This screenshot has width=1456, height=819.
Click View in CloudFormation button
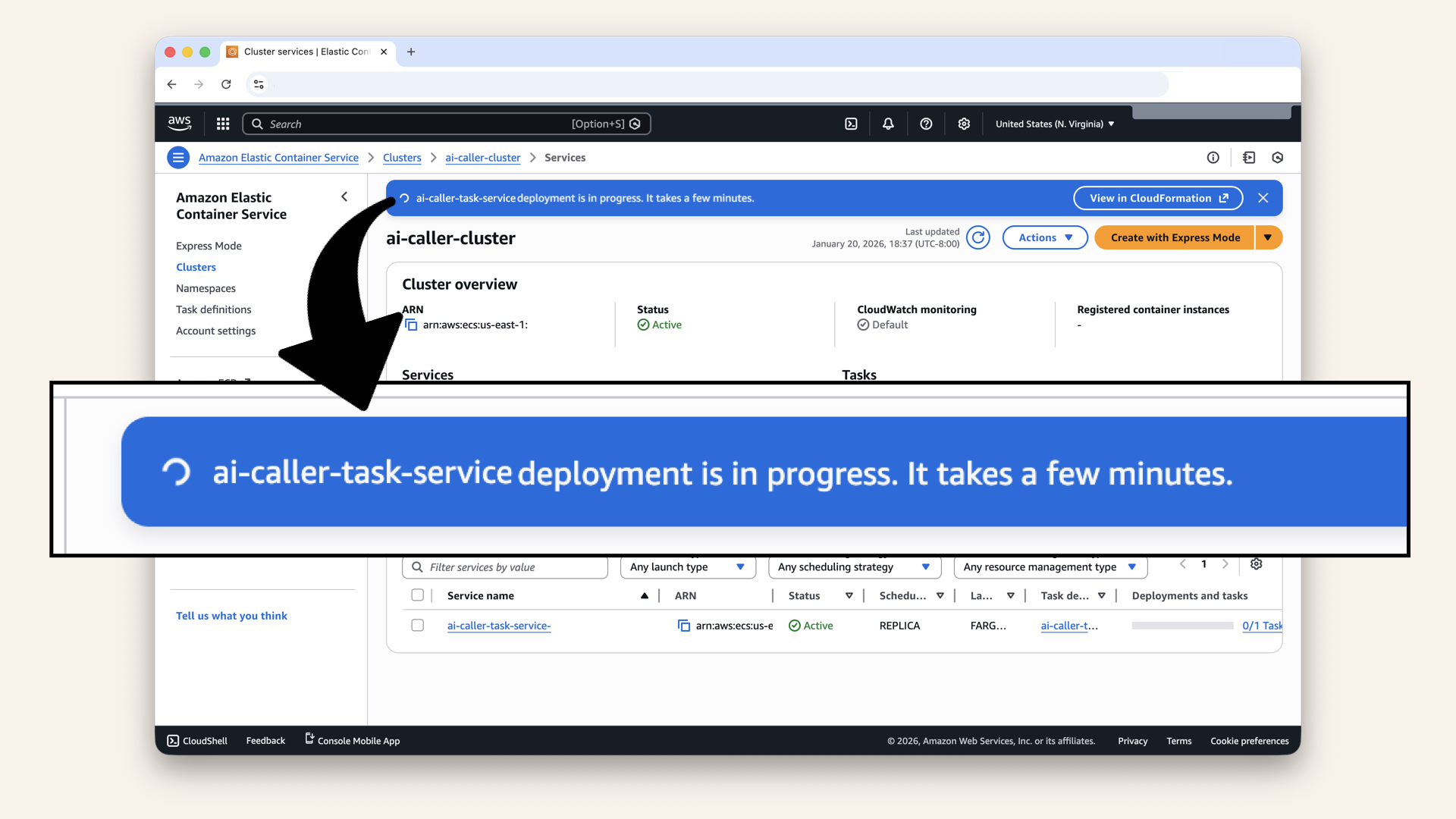(x=1157, y=198)
